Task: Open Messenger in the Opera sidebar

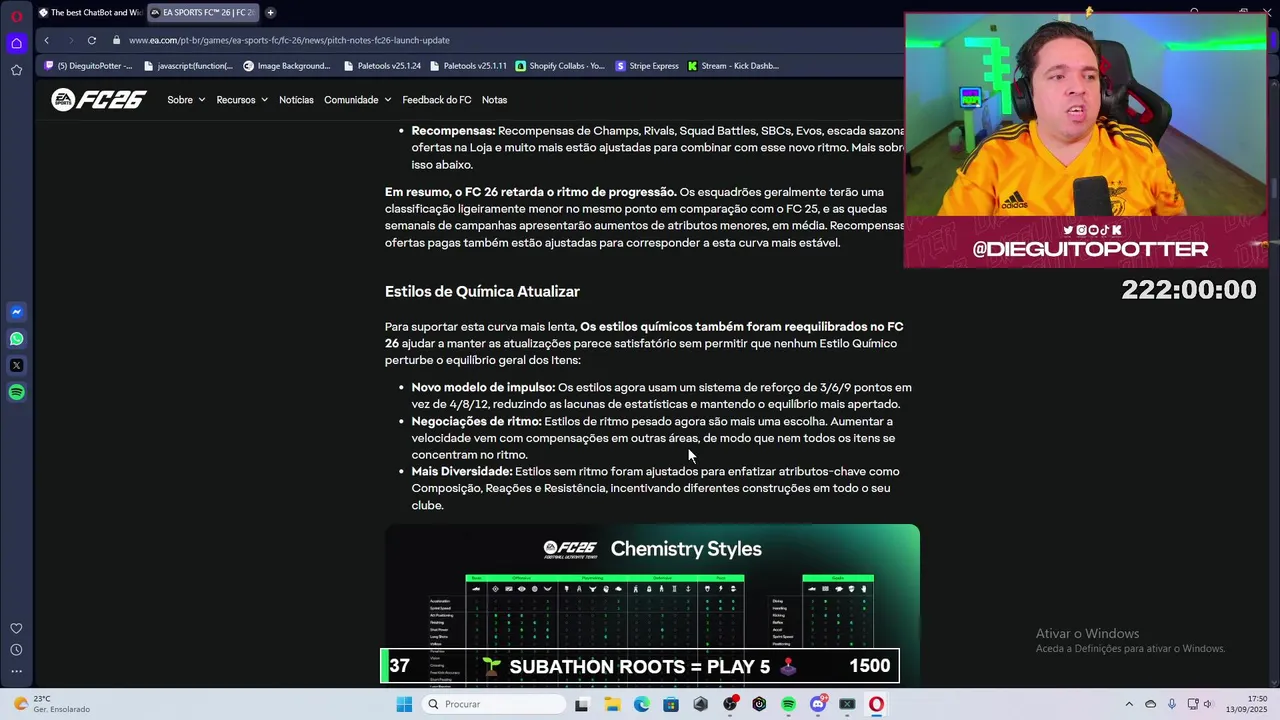Action: coord(16,312)
